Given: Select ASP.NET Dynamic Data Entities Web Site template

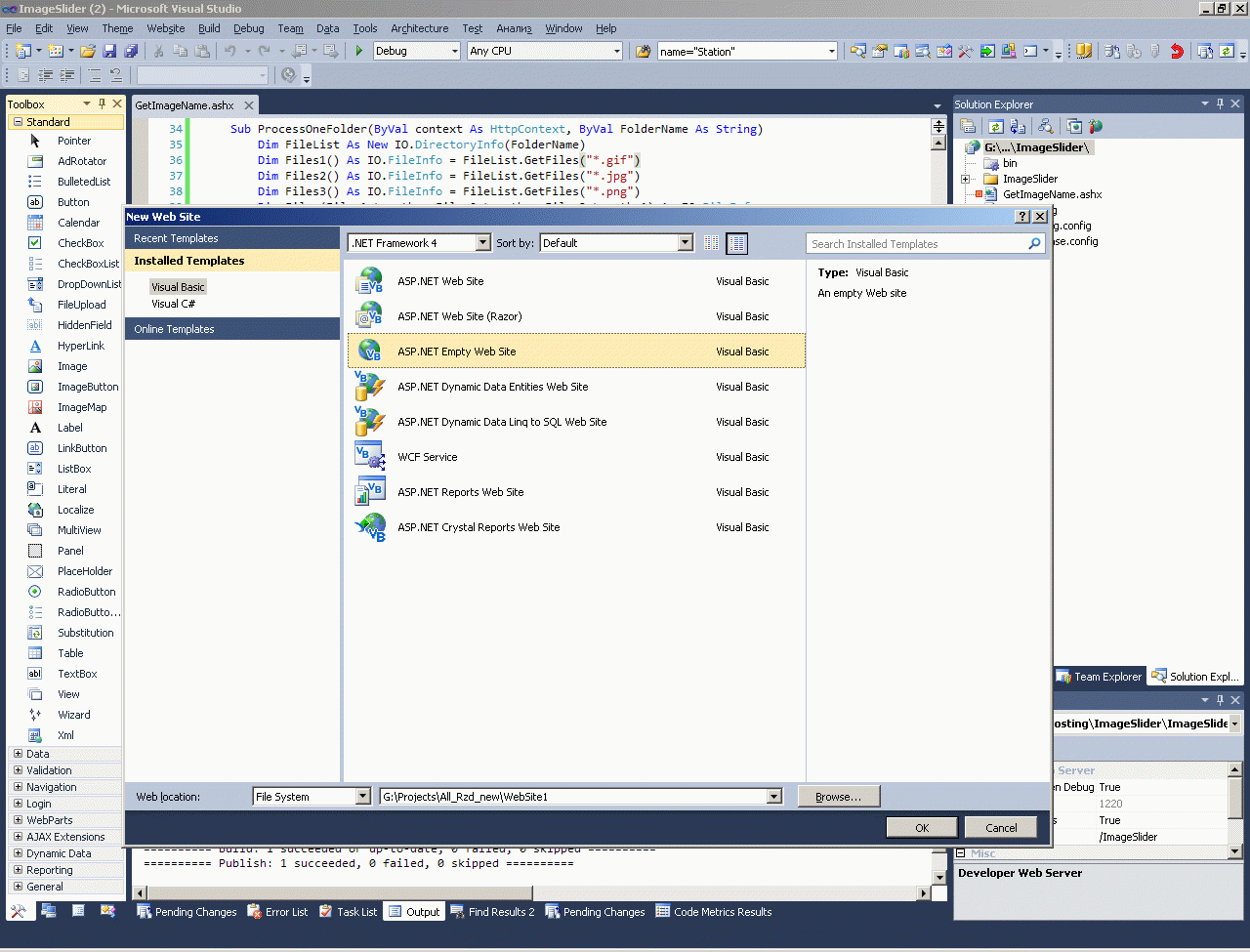Looking at the screenshot, I should 576,387.
